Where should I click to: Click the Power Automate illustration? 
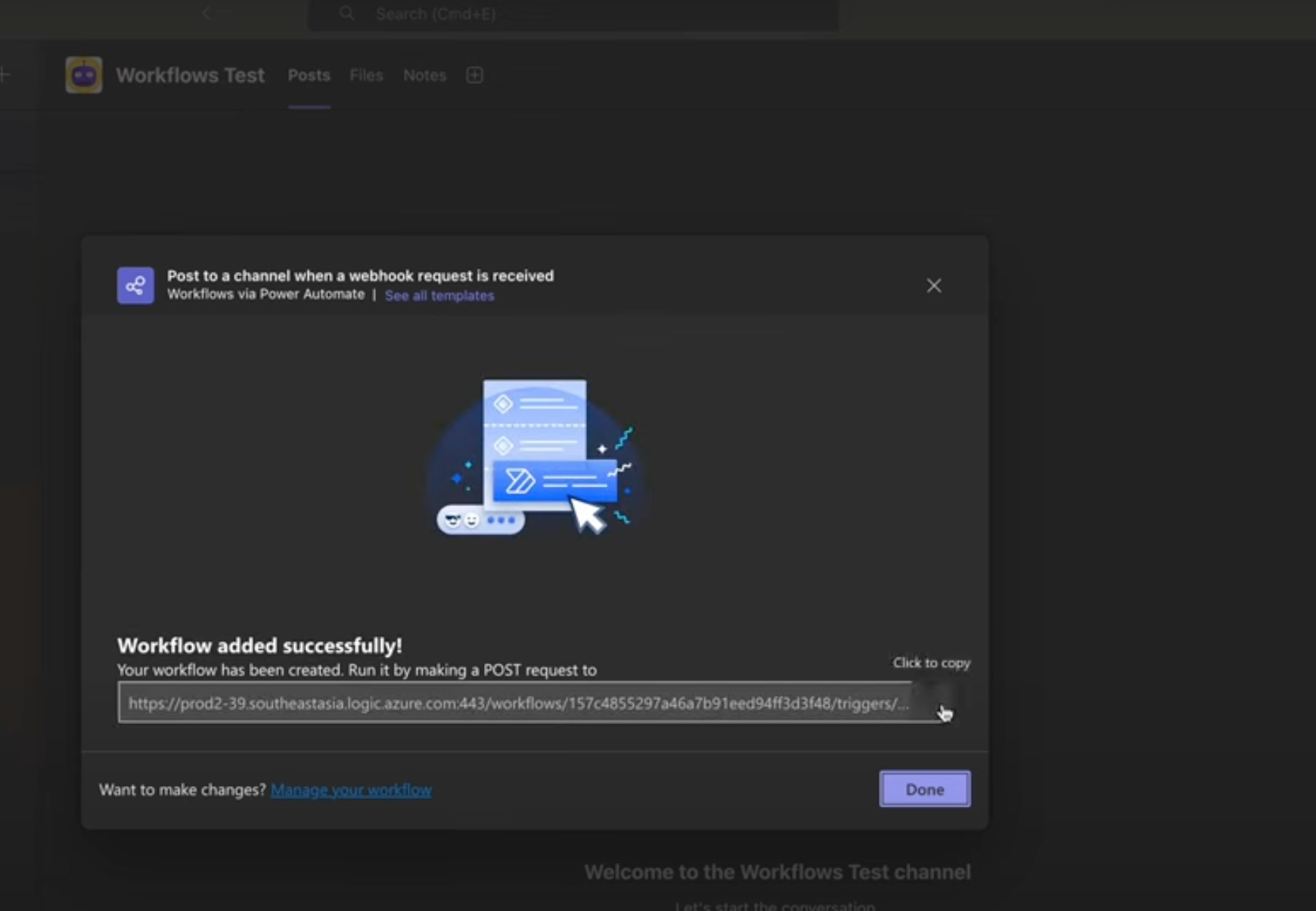point(535,458)
